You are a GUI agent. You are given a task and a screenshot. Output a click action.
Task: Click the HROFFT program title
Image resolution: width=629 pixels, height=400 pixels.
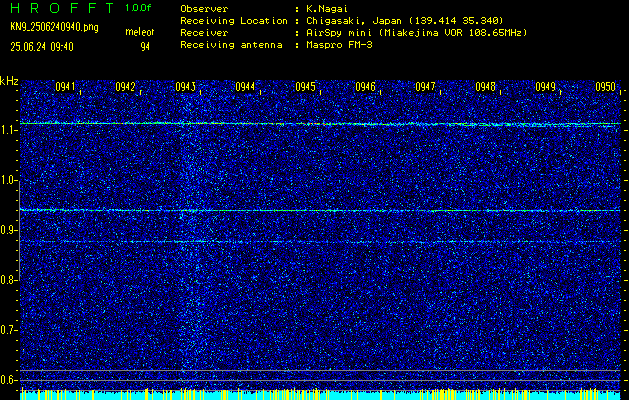pyautogui.click(x=62, y=8)
